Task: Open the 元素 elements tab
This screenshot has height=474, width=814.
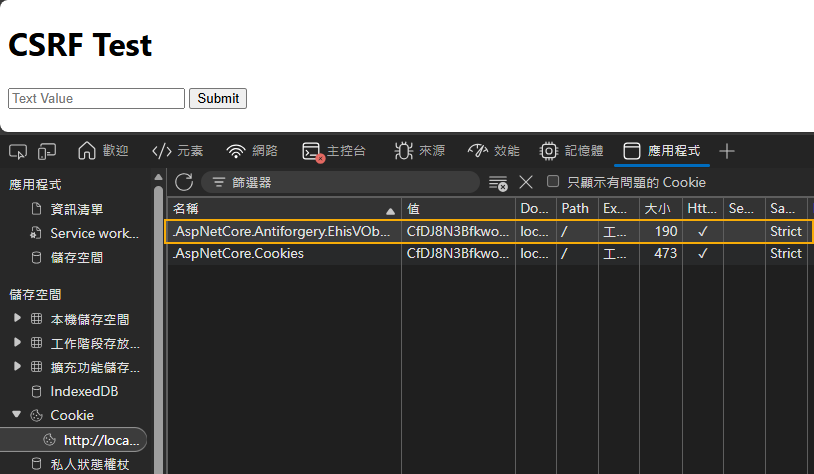Action: 177,151
